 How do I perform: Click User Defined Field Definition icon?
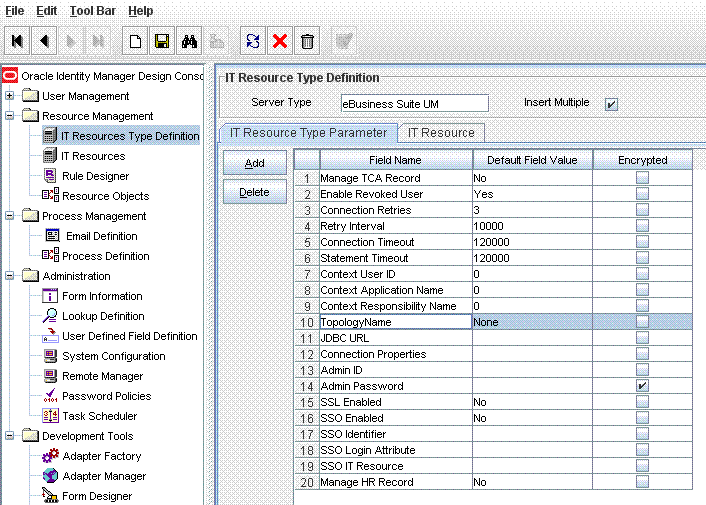(50, 335)
